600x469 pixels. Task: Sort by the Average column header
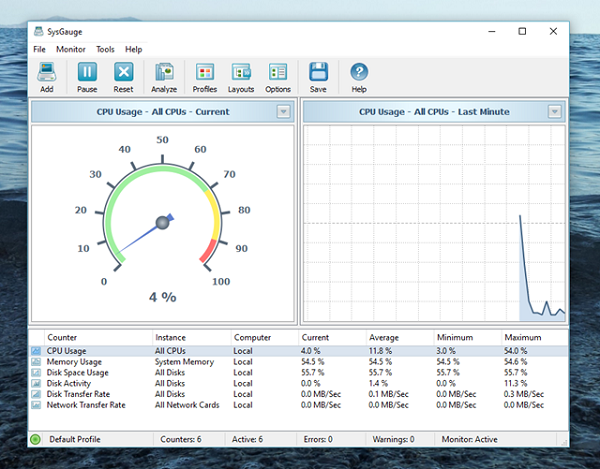coord(383,337)
